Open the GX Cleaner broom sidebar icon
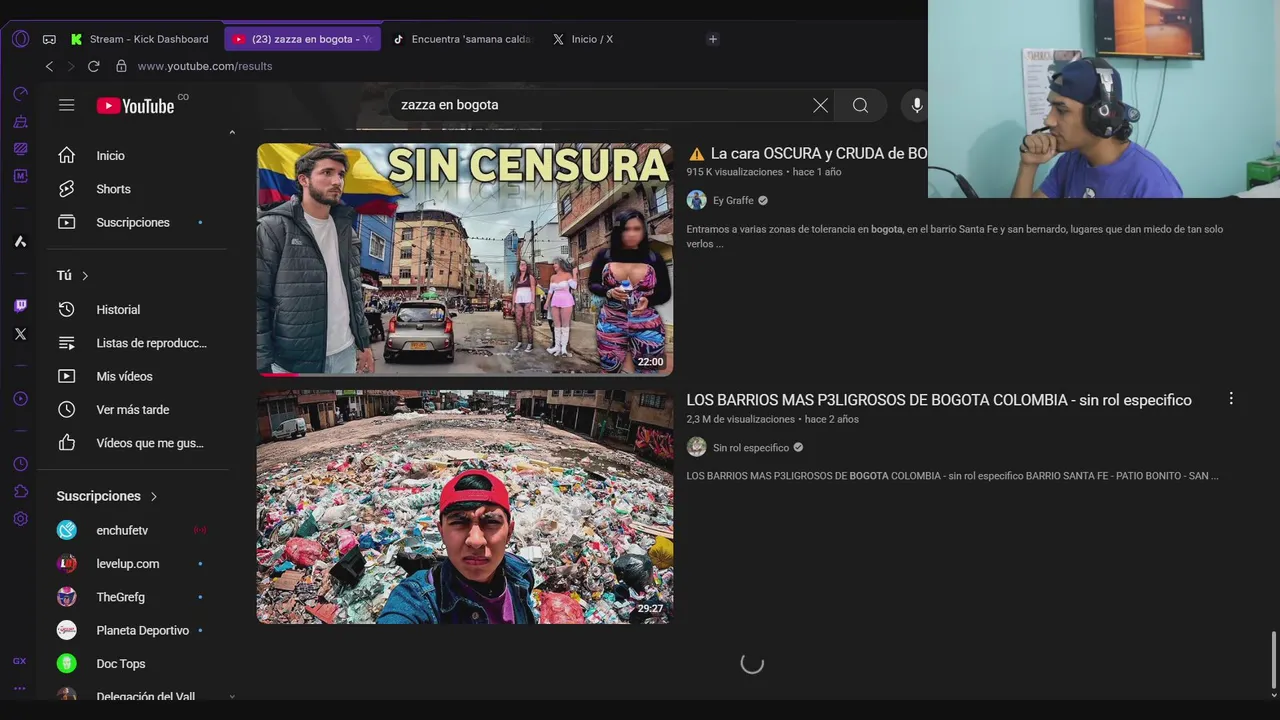Image resolution: width=1280 pixels, height=720 pixels. tap(20, 121)
